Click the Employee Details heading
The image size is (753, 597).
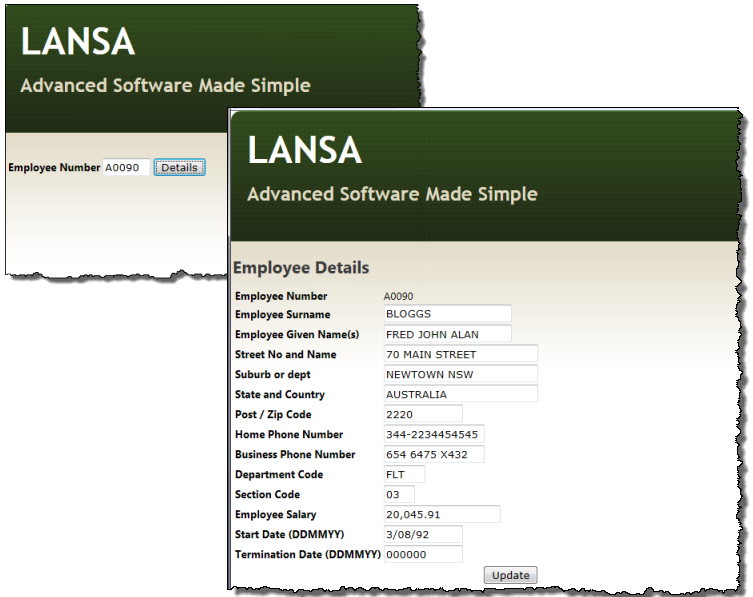coord(301,268)
